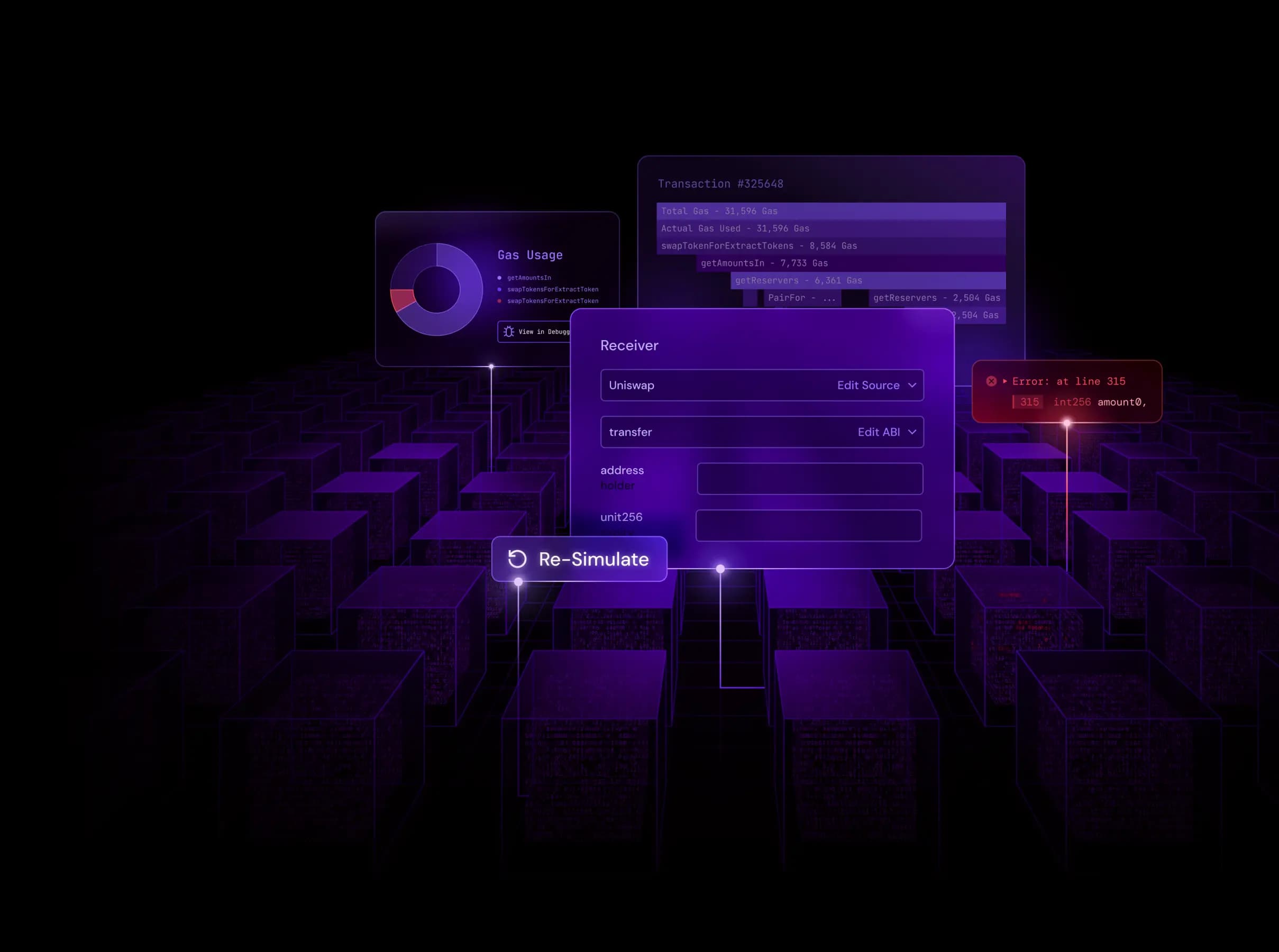Open the Edit ABI dropdown chevron
This screenshot has height=952, width=1279.
pos(912,432)
